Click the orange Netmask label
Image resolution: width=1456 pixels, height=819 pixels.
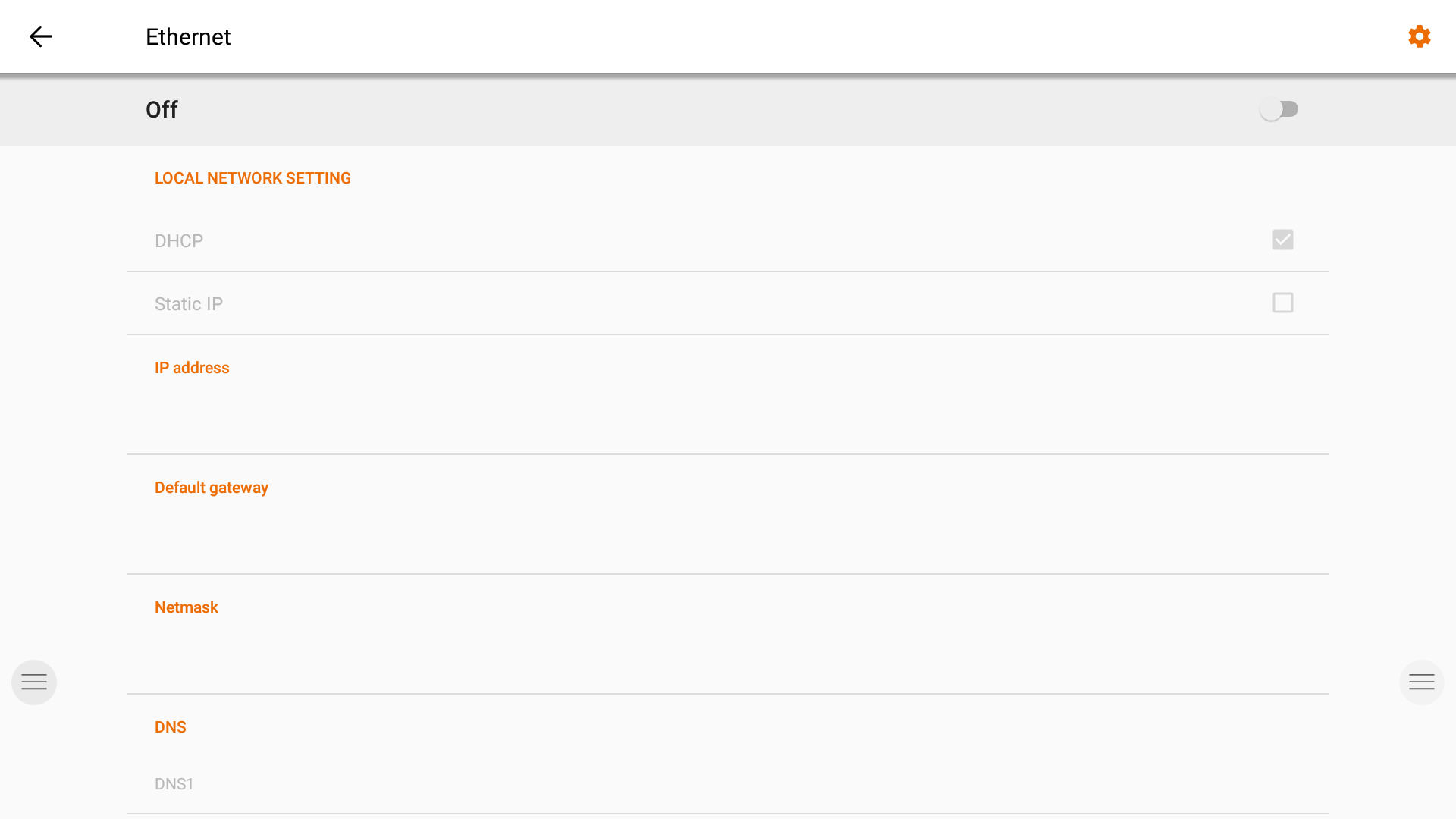pyautogui.click(x=187, y=607)
